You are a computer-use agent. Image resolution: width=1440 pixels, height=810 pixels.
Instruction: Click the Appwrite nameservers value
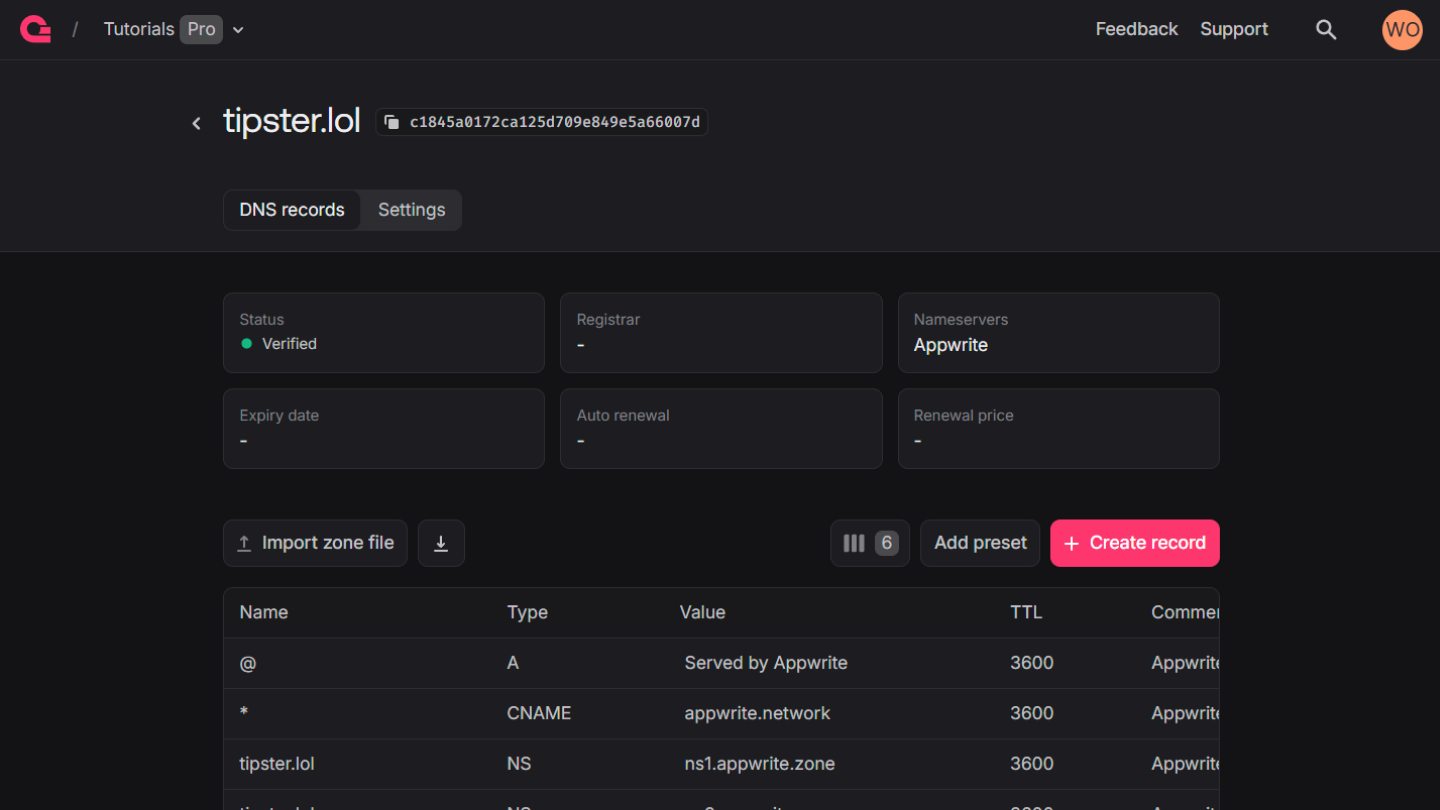(x=950, y=345)
